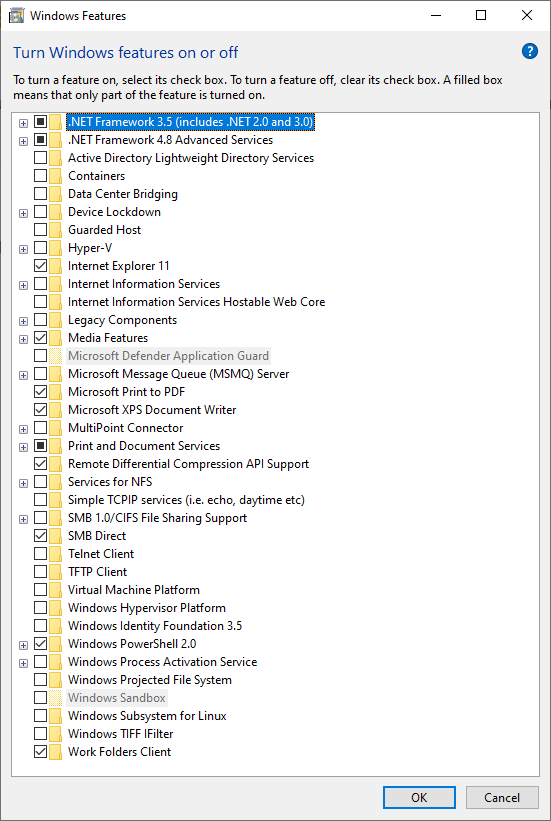The width and height of the screenshot is (551, 821).
Task: Click the Windows Features title bar icon
Action: [x=16, y=16]
